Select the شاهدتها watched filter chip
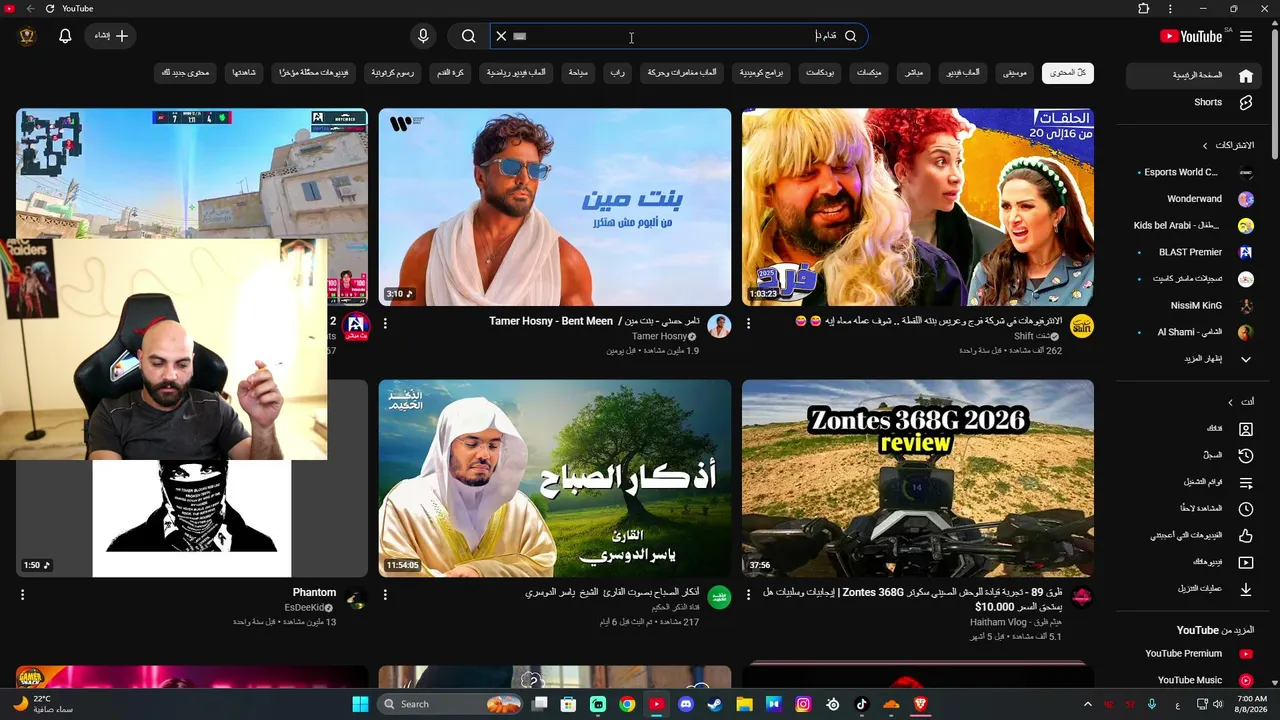Viewport: 1280px width, 720px height. click(244, 73)
